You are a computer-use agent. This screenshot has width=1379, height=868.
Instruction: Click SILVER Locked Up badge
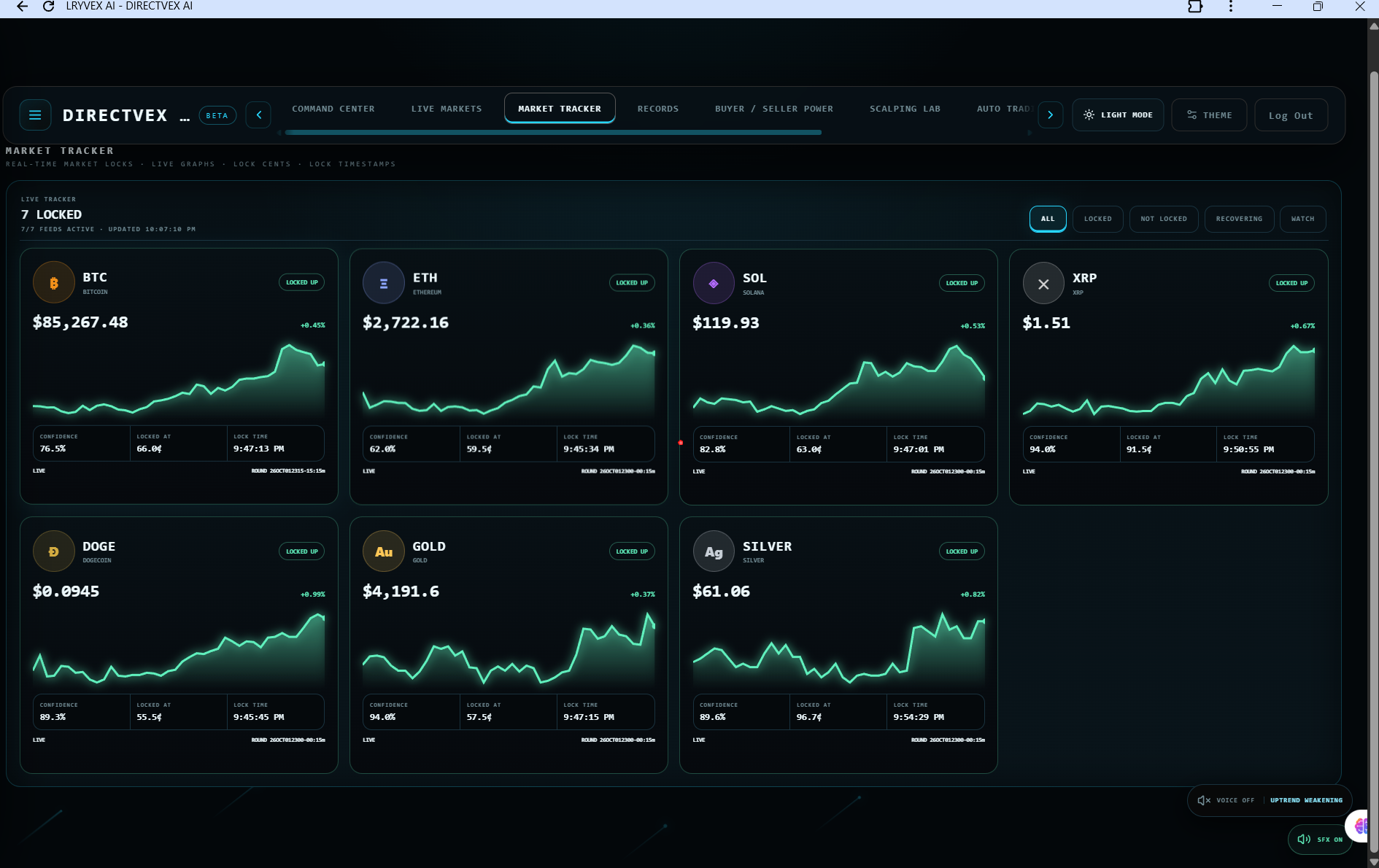click(x=962, y=551)
